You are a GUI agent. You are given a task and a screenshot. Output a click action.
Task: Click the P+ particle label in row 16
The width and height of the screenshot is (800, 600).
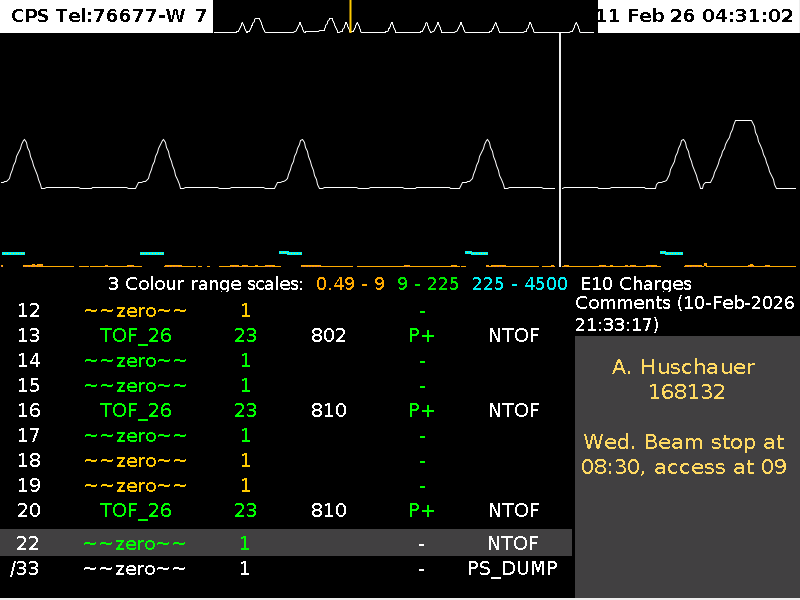pyautogui.click(x=422, y=410)
